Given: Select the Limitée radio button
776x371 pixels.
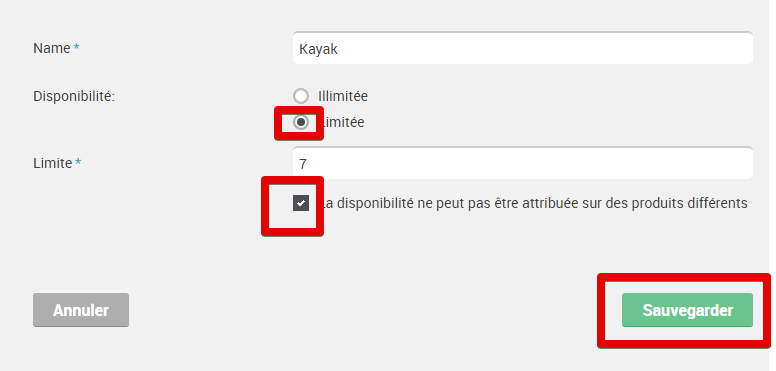Looking at the screenshot, I should click(x=301, y=122).
